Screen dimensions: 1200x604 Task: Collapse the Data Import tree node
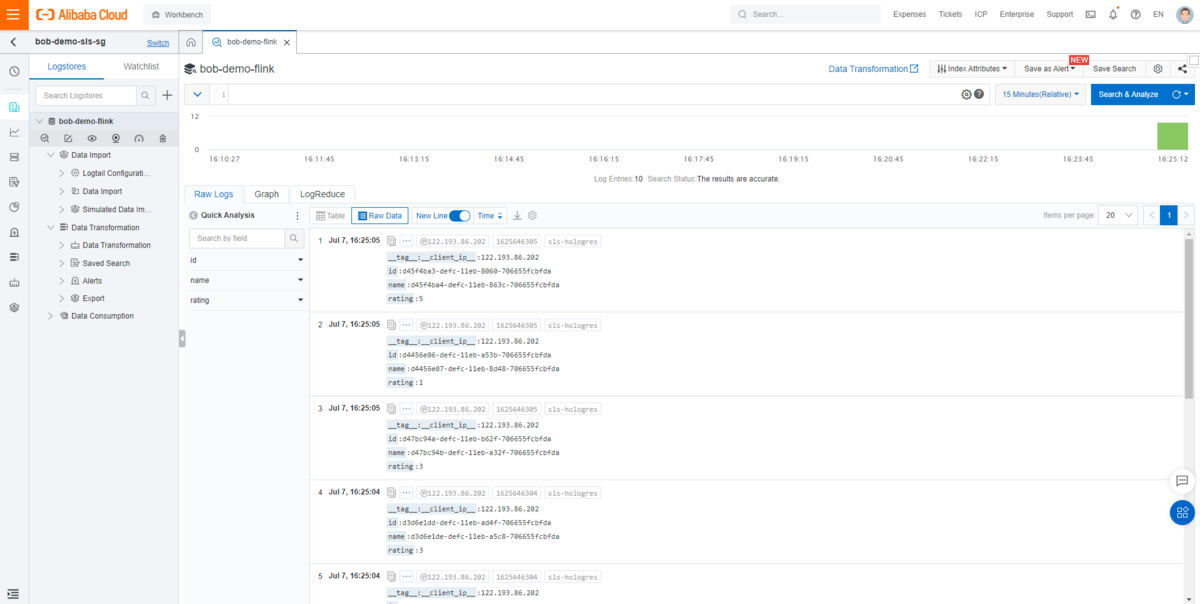click(52, 155)
